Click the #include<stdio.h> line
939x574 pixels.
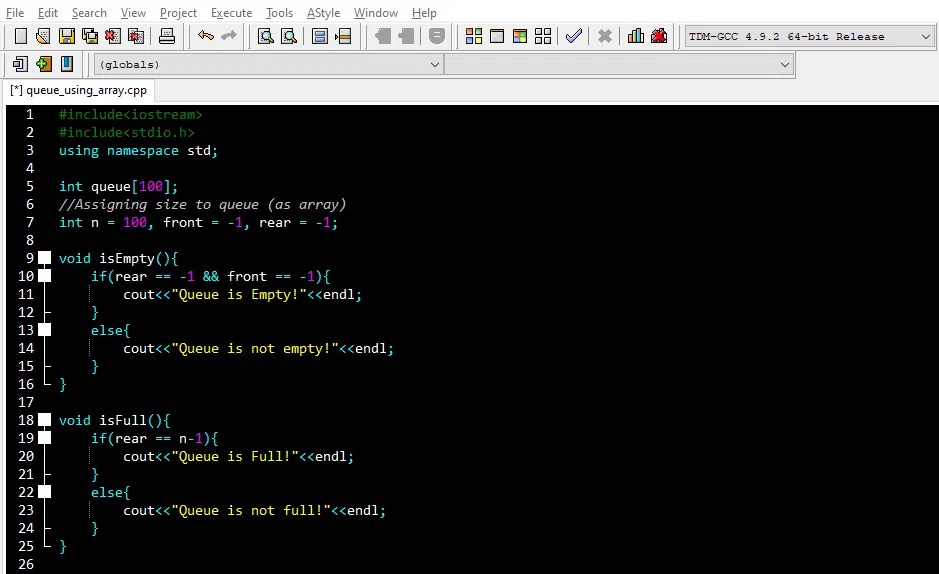tap(126, 132)
